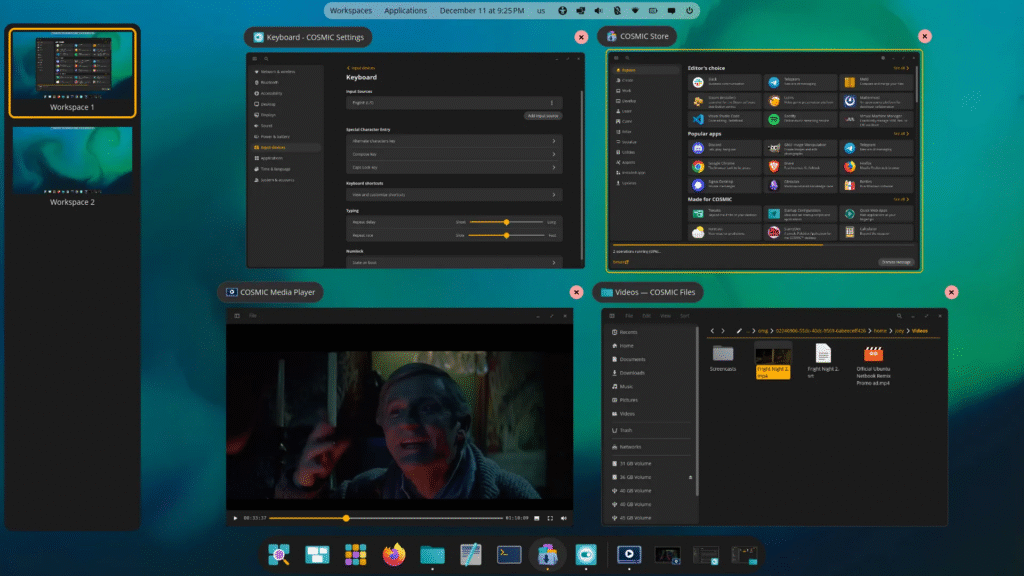This screenshot has width=1024, height=576.
Task: Open the terminal from the dock
Action: [x=507, y=554]
